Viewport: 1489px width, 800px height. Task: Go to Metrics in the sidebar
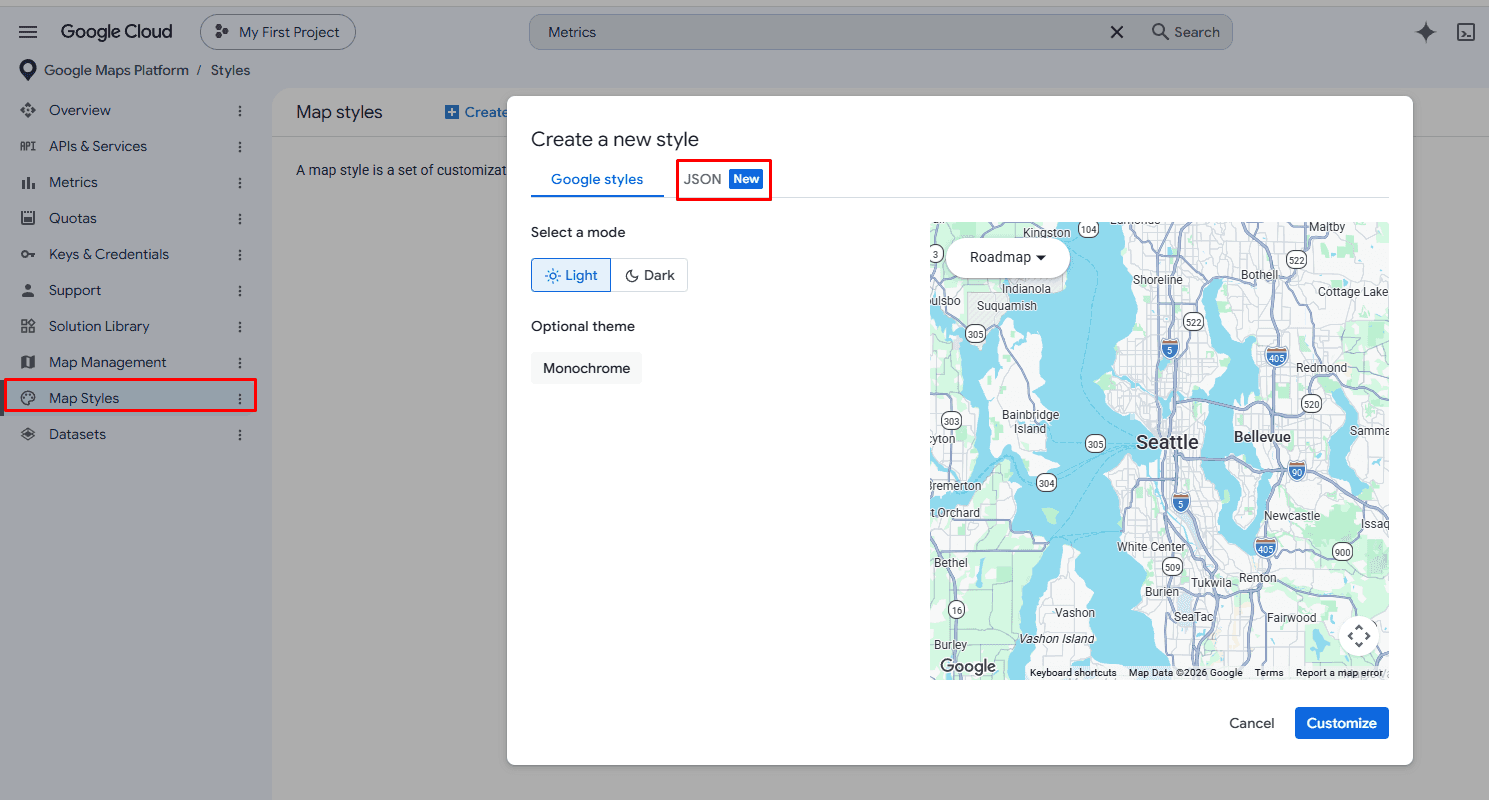tap(73, 182)
